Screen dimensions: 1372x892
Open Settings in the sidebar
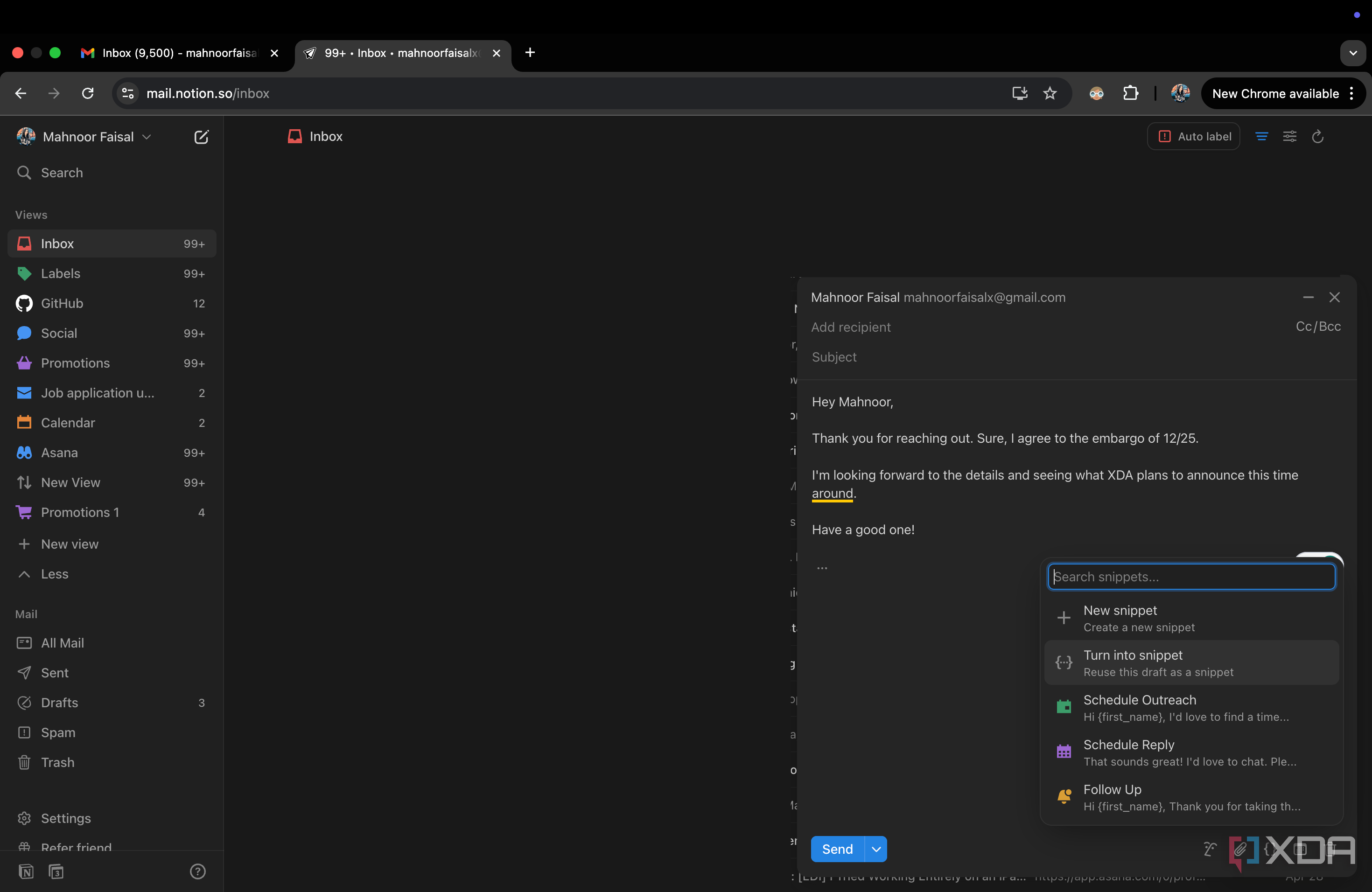112,818
